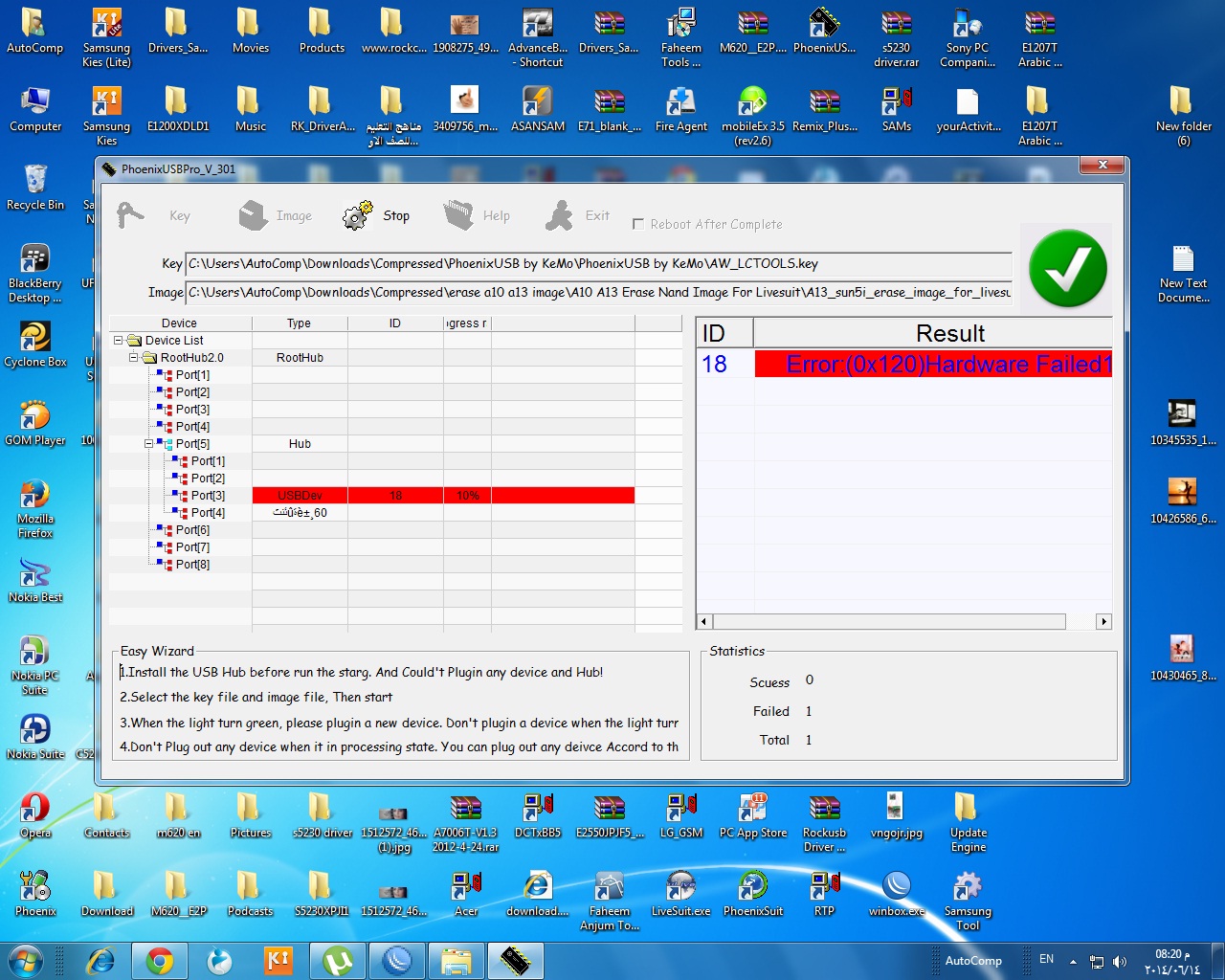Show hidden system tray icons
This screenshot has width=1225, height=980.
1073,961
